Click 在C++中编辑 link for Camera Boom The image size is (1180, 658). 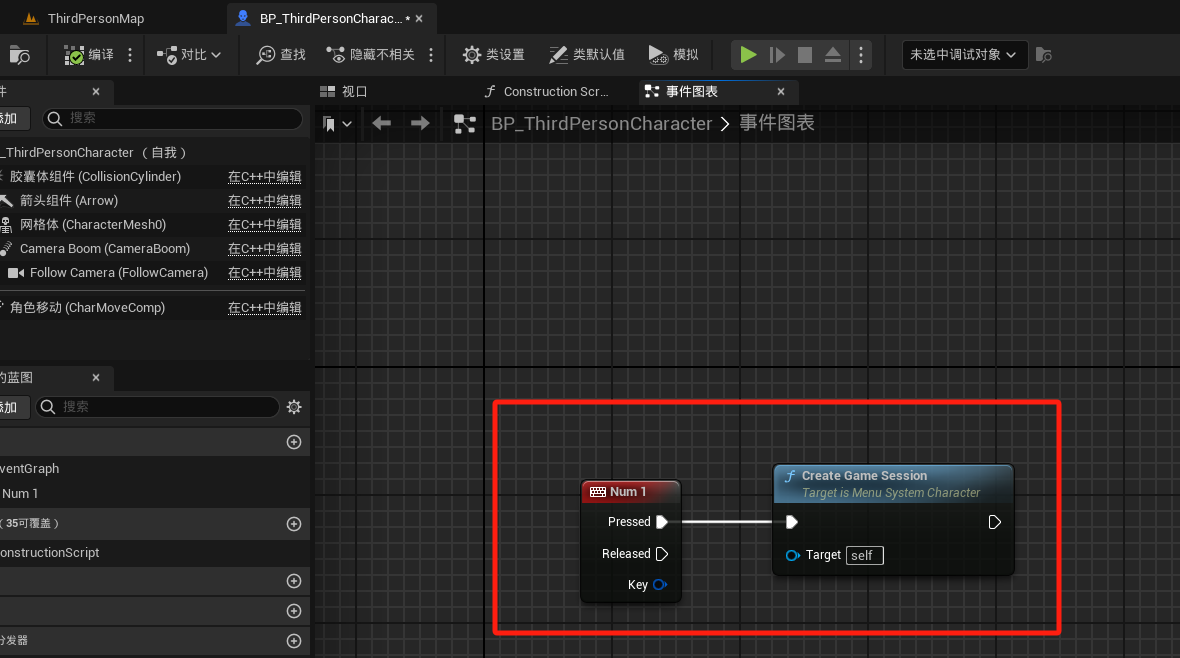tap(264, 249)
